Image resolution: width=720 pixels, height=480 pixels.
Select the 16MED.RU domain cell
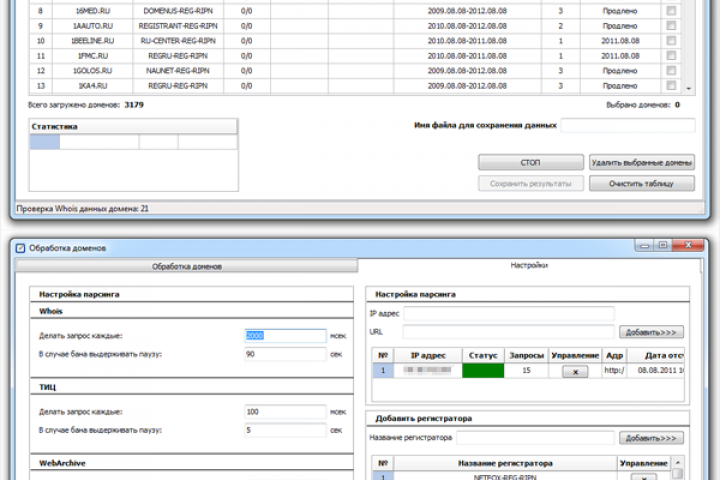(93, 11)
